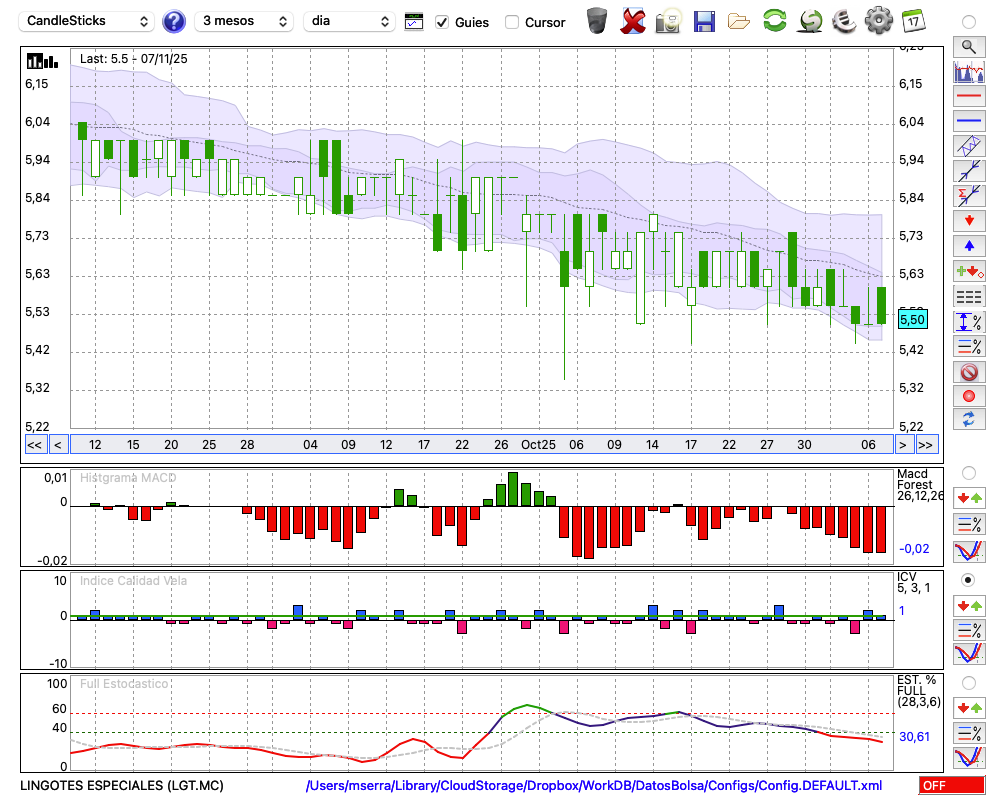The width and height of the screenshot is (1000, 800).
Task: Open the Config.DEFAULT.xml file path link
Action: (x=594, y=786)
